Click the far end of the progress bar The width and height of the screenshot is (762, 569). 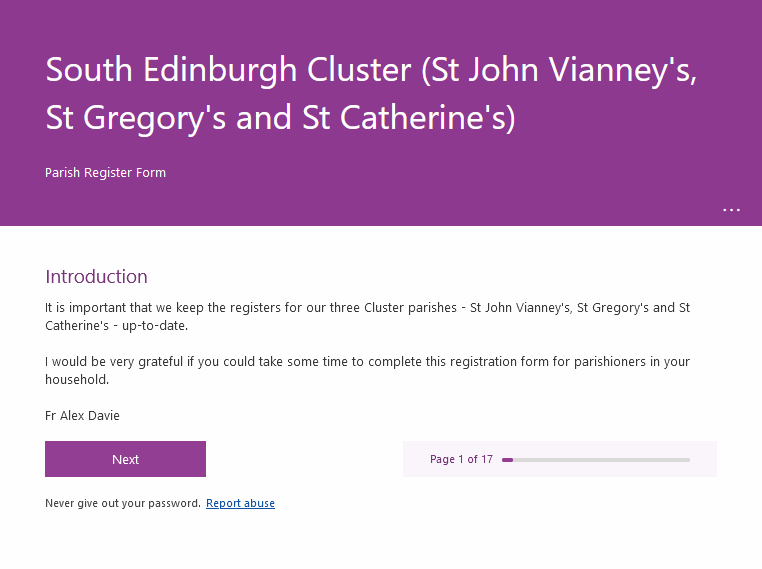tap(687, 460)
